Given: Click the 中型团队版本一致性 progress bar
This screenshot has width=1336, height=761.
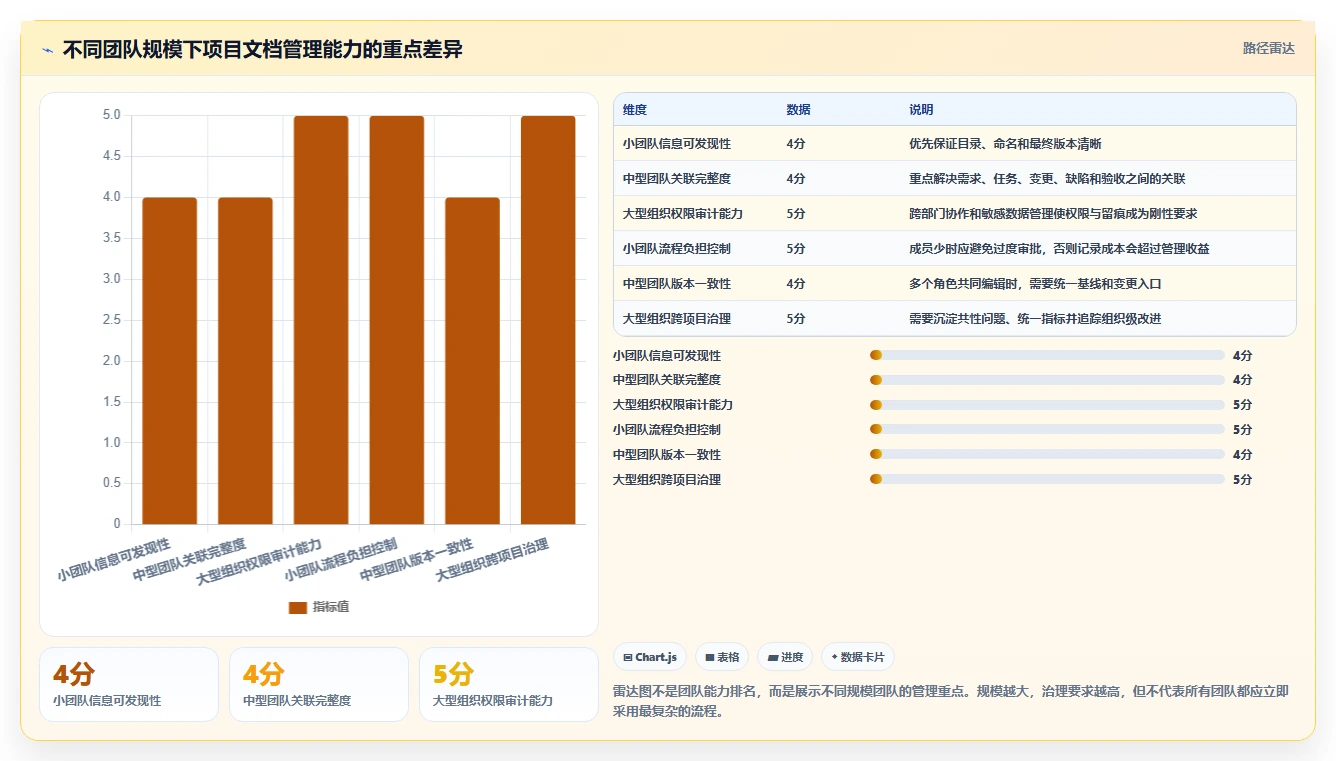Looking at the screenshot, I should coord(1047,454).
